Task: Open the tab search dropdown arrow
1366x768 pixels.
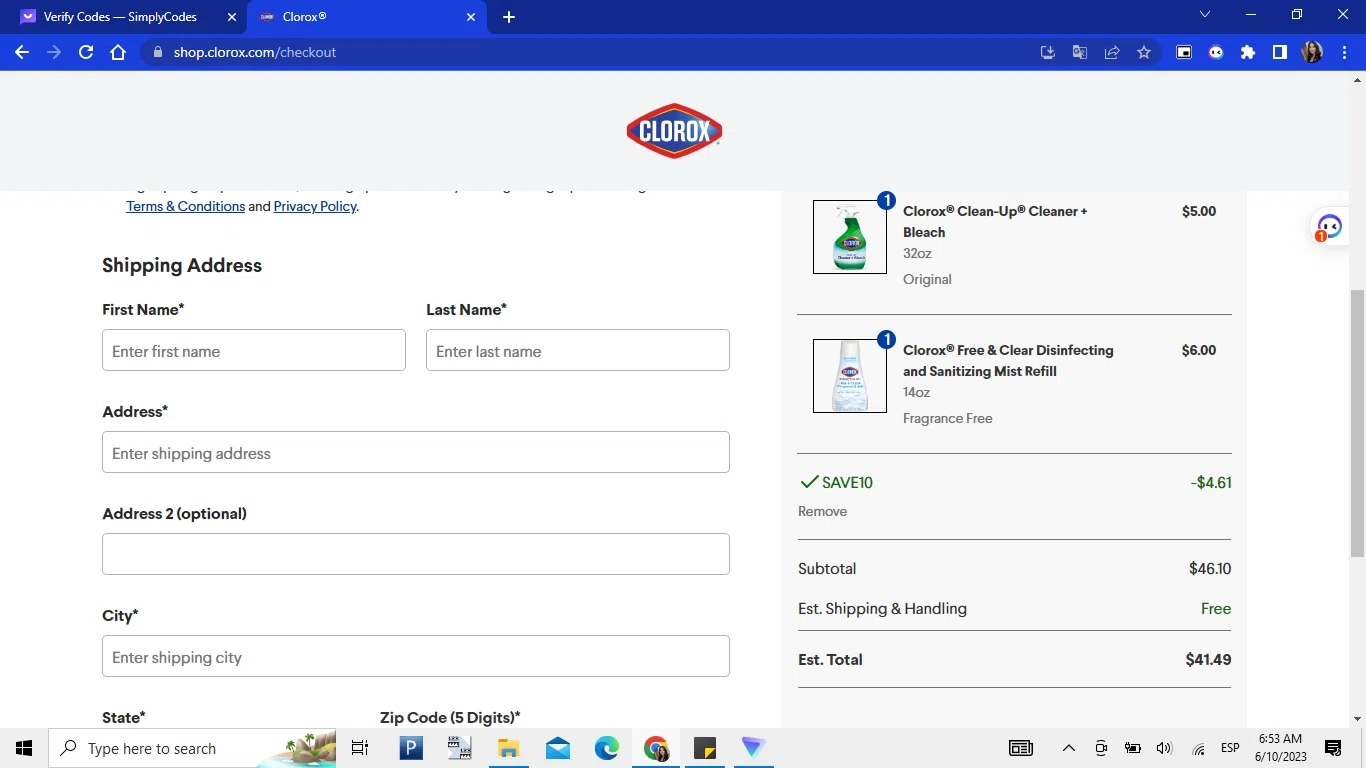Action: point(1205,15)
